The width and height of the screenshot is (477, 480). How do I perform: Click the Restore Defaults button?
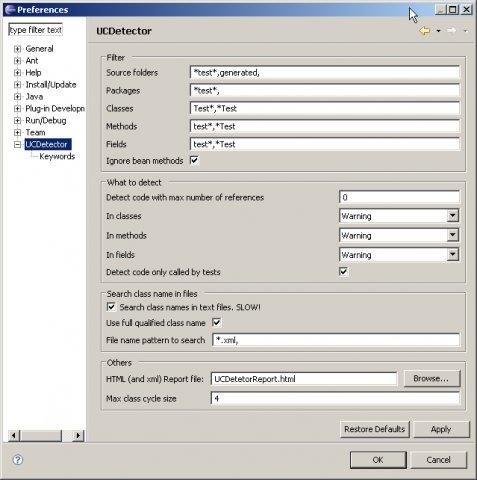click(375, 429)
